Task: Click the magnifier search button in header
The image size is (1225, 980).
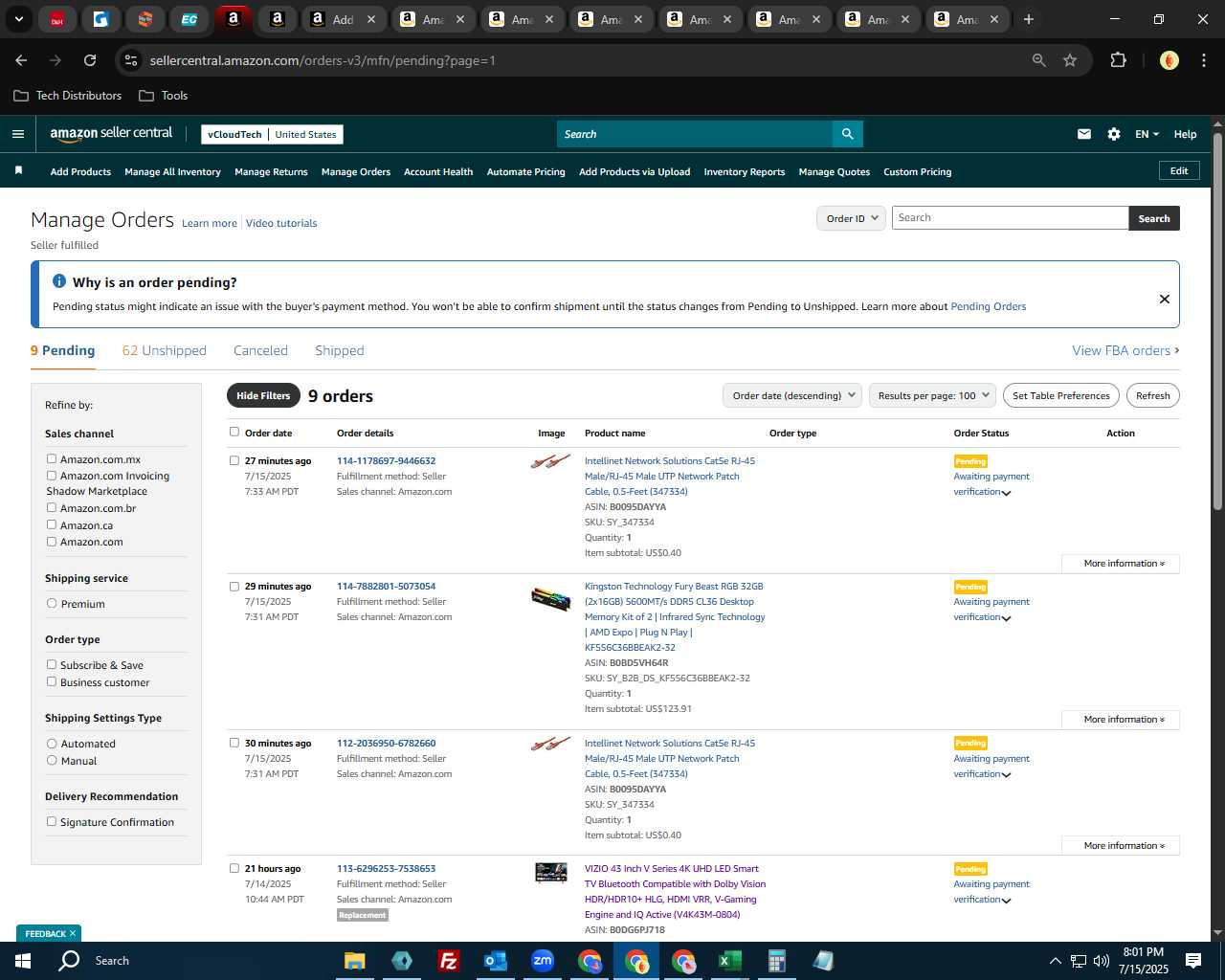Action: tap(847, 134)
